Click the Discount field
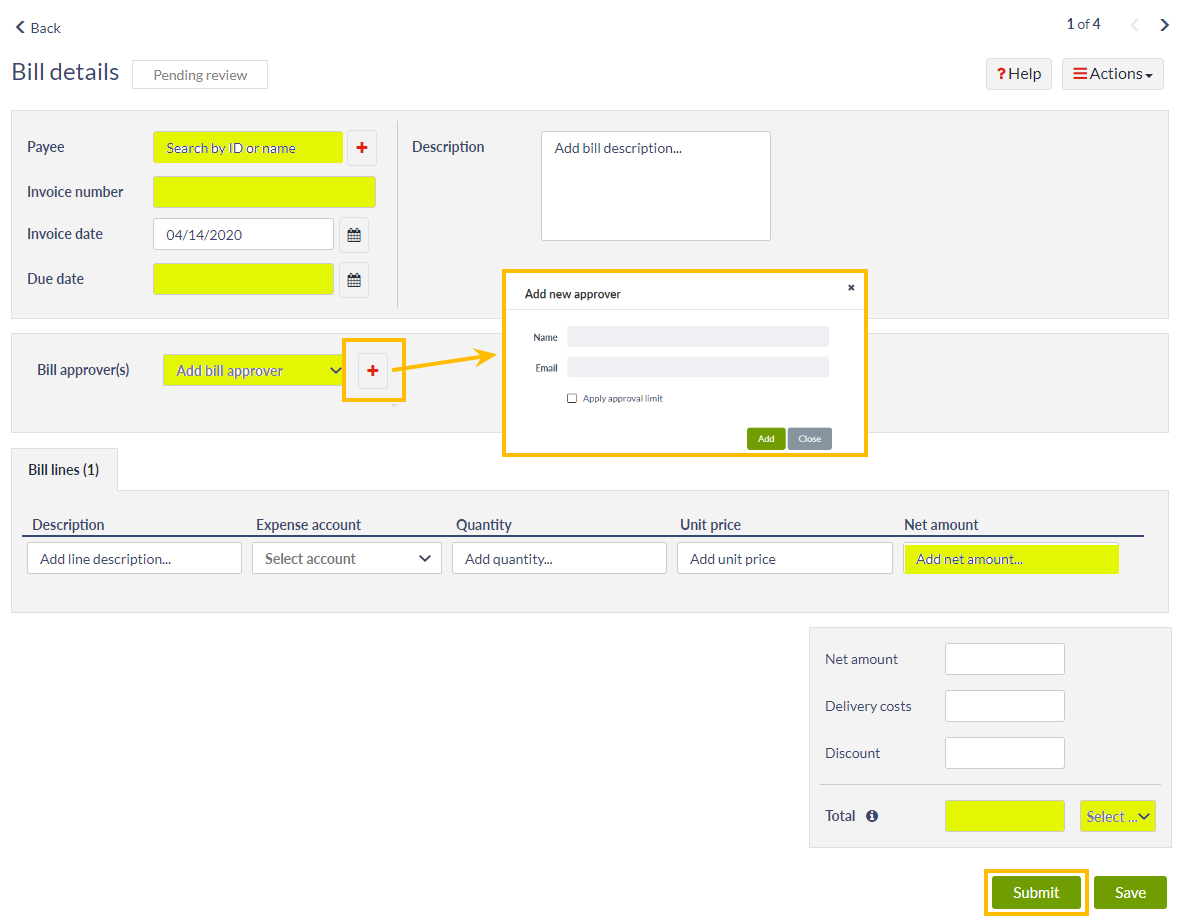The width and height of the screenshot is (1181, 916). coord(1005,753)
